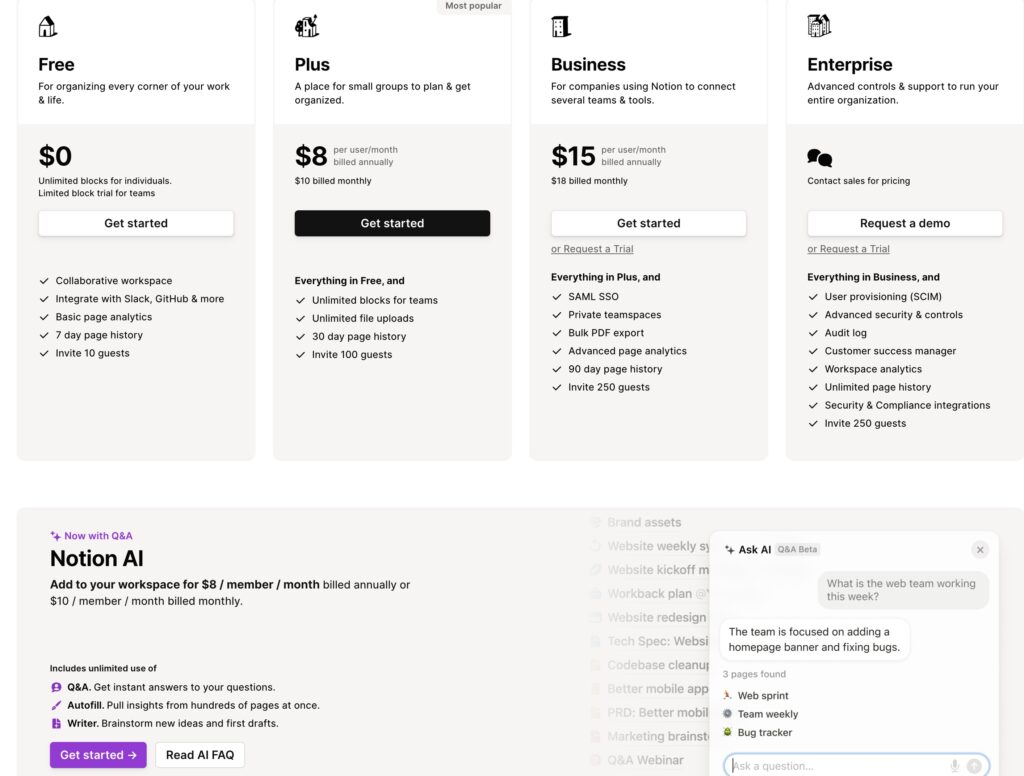This screenshot has width=1024, height=776.
Task: Click the Tech Spec: Website list item
Action: pos(650,641)
